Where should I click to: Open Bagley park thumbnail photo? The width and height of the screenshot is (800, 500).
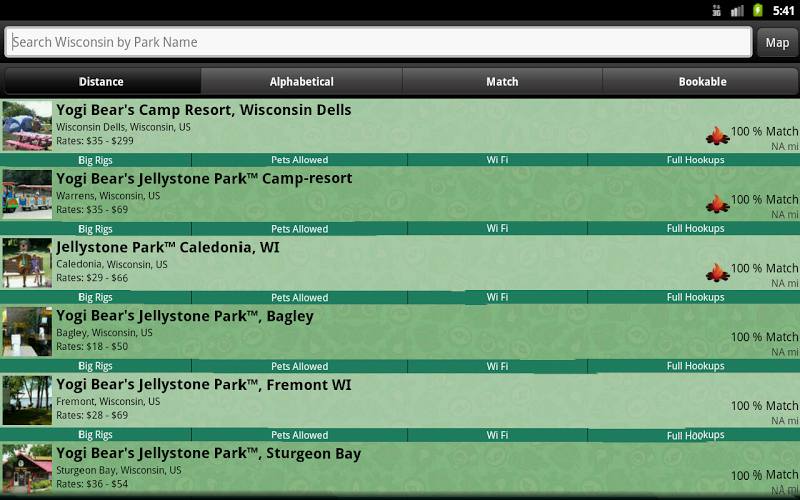pos(27,332)
